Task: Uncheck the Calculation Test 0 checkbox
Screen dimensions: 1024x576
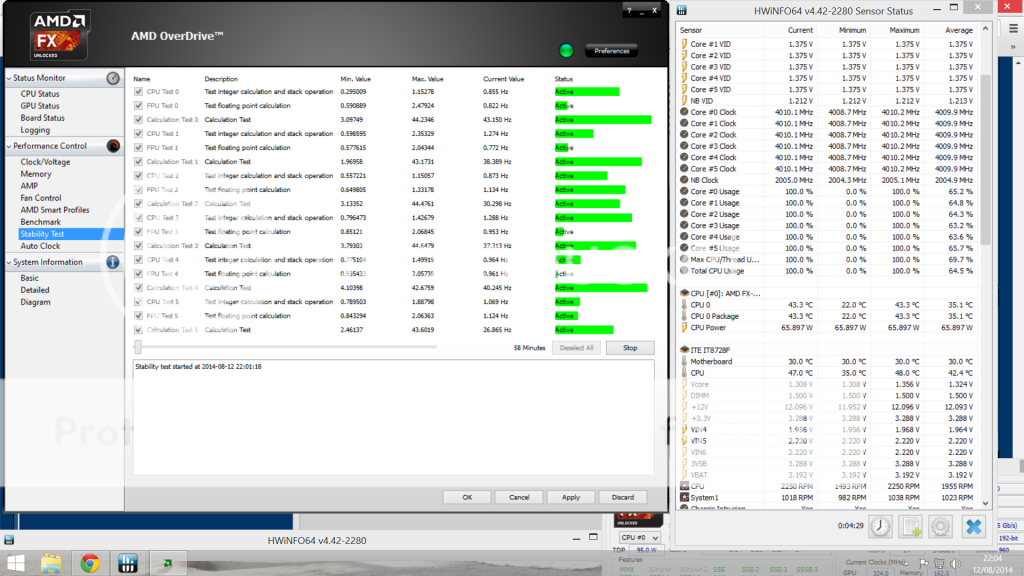Action: point(138,120)
